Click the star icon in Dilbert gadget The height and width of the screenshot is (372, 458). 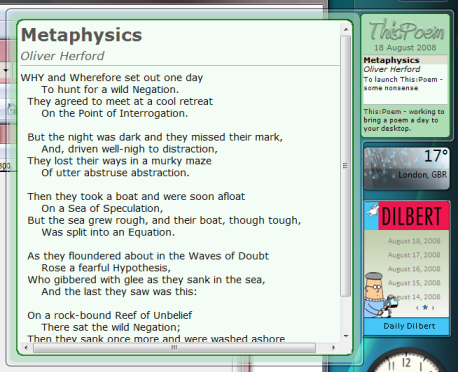coord(425,307)
